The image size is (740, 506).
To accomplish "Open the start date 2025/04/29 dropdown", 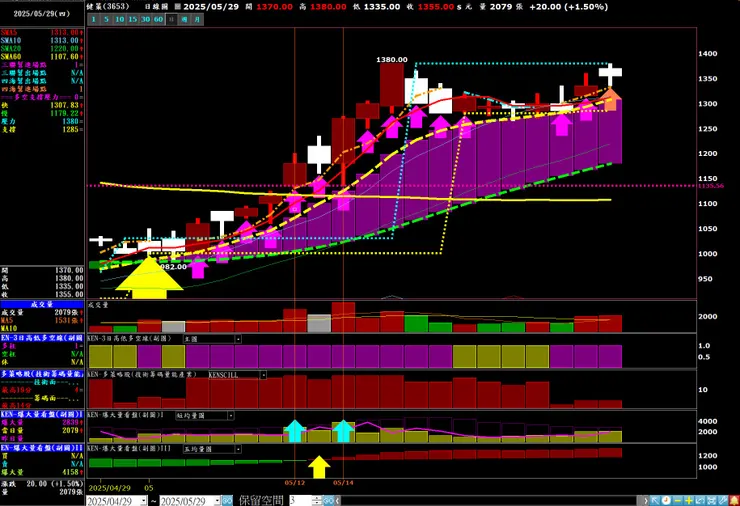I will pos(143,501).
